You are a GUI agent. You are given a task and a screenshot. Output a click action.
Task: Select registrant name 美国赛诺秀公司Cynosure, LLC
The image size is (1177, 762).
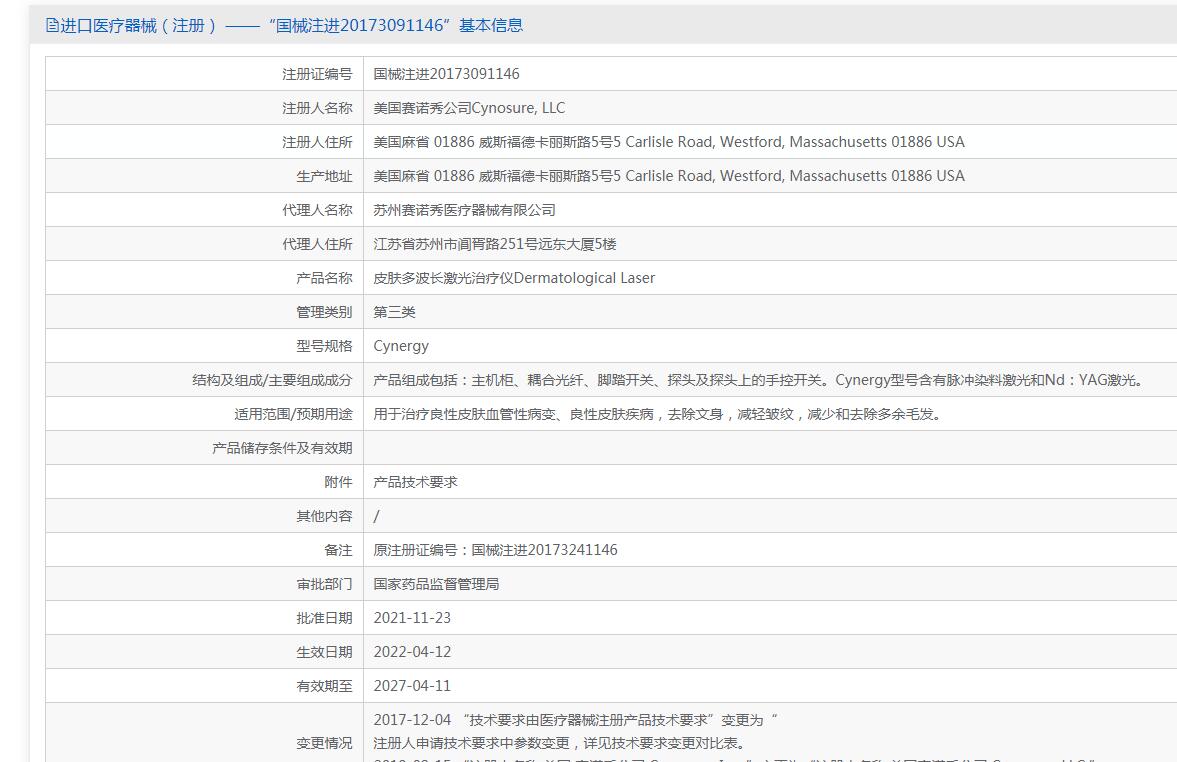pos(469,108)
